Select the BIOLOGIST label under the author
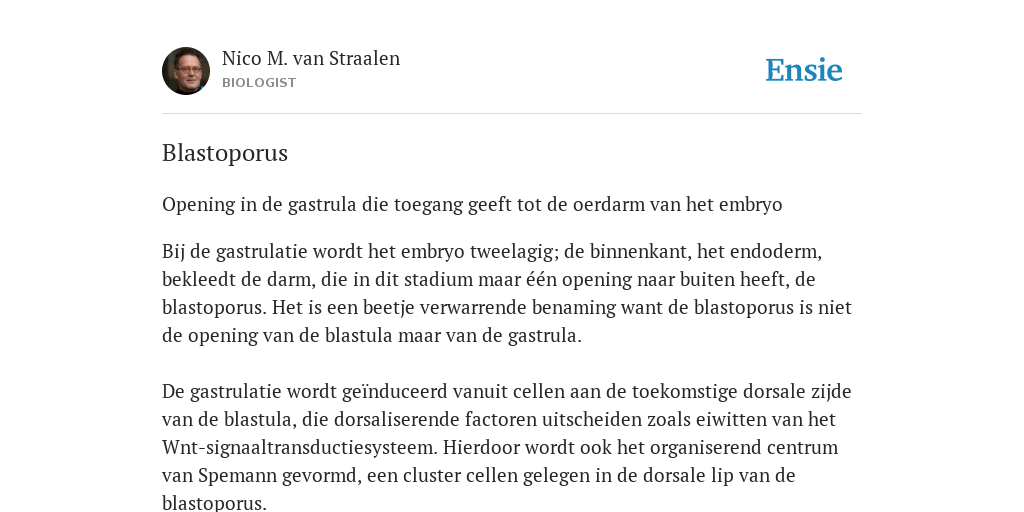This screenshot has height=512, width=1024. (259, 83)
